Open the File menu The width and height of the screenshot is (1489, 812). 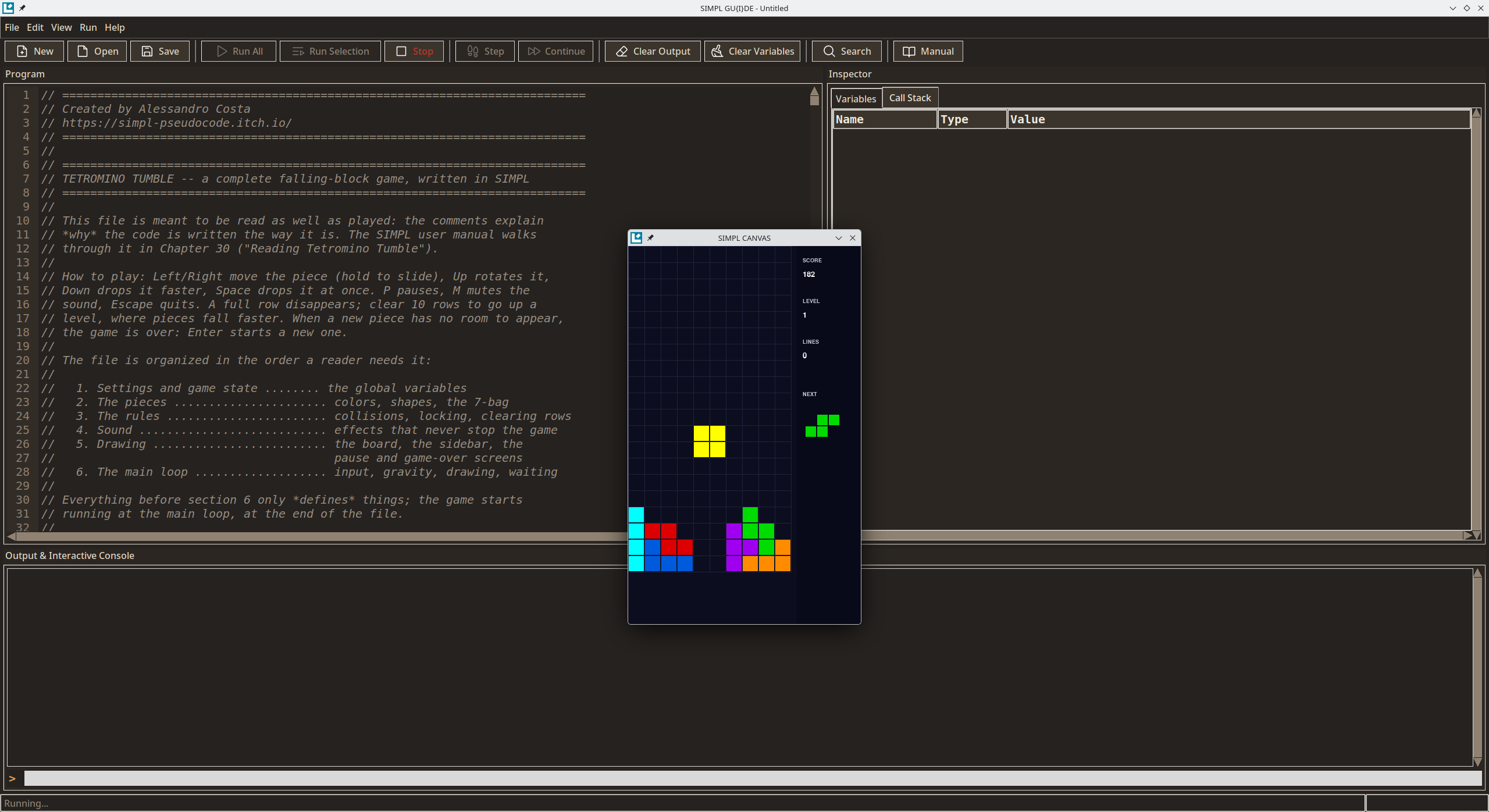(x=12, y=27)
